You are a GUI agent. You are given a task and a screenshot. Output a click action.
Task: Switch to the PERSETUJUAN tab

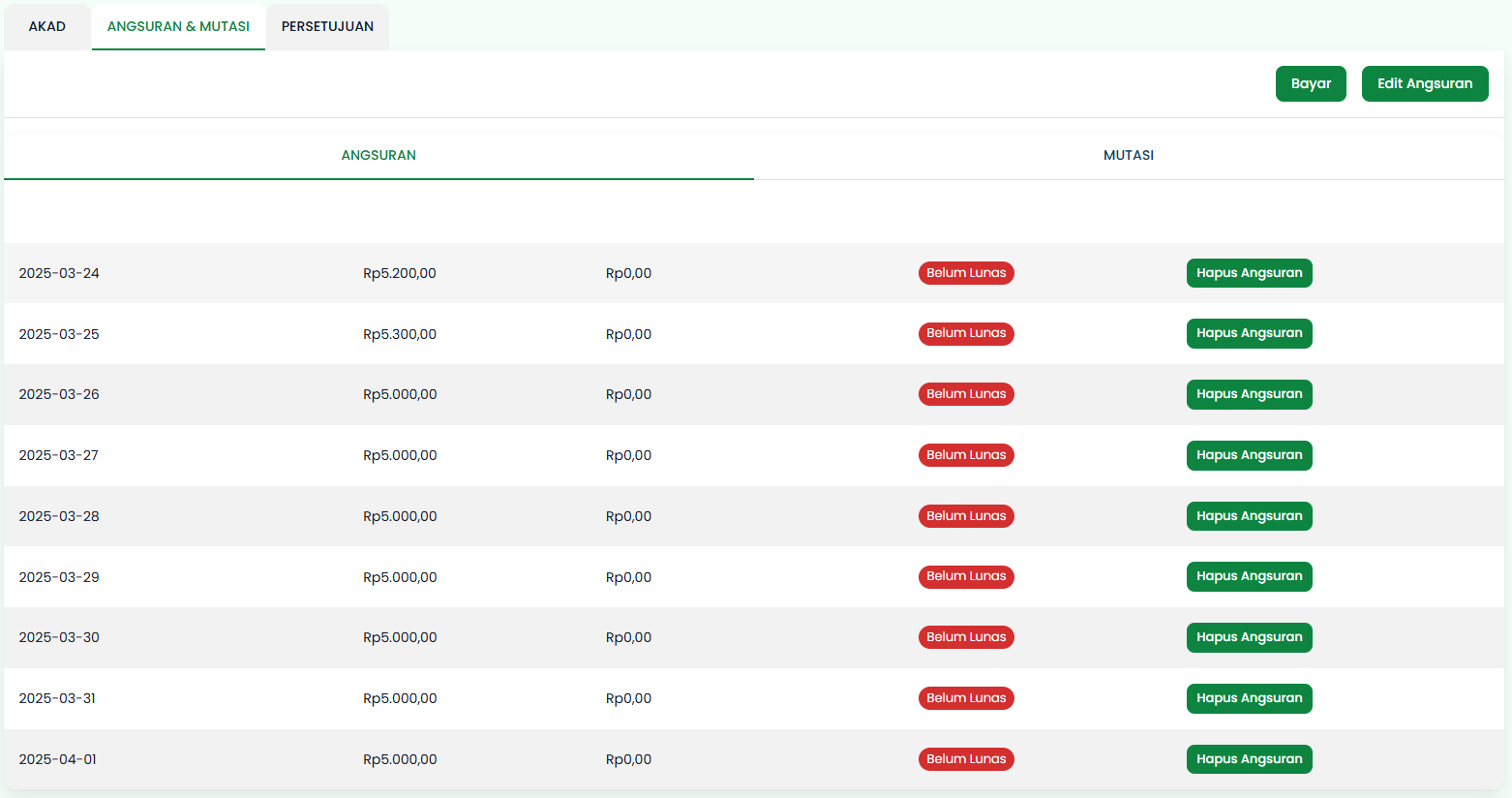pyautogui.click(x=327, y=26)
